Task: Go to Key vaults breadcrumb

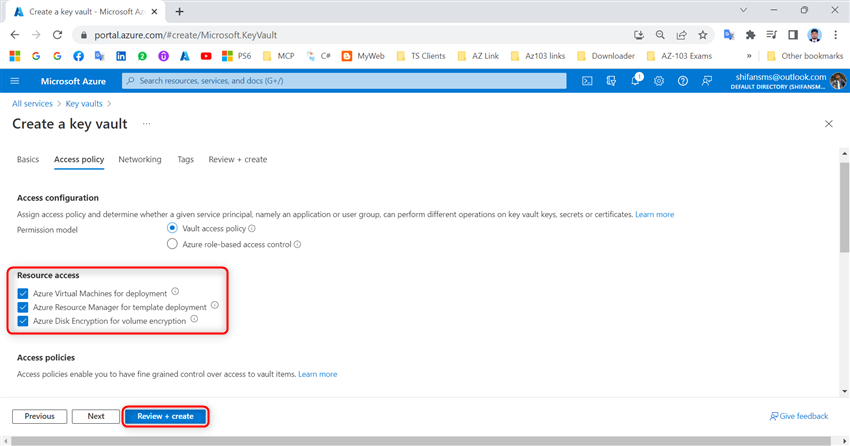Action: pyautogui.click(x=84, y=104)
